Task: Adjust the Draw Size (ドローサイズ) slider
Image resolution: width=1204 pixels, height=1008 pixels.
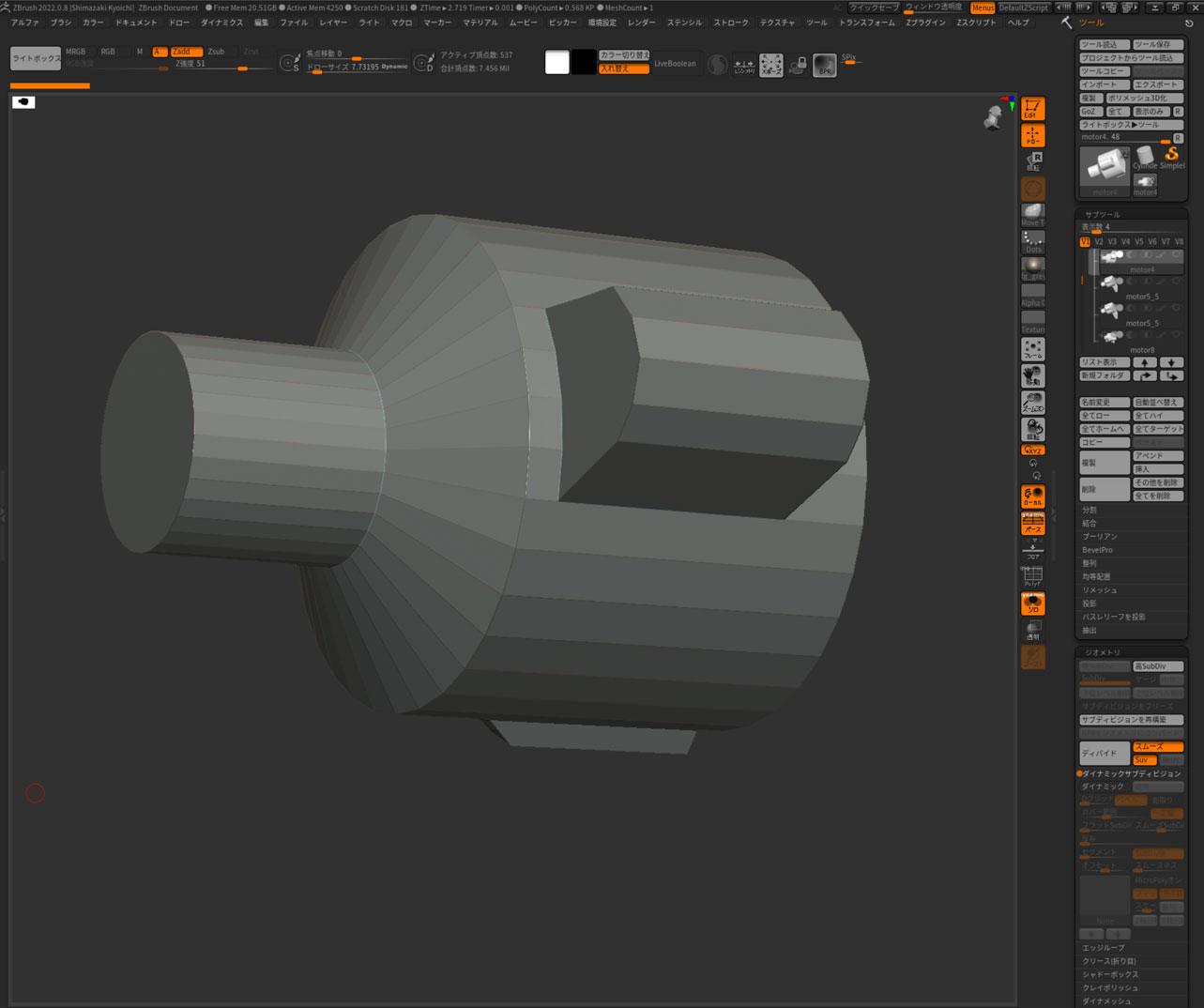Action: coord(358,68)
